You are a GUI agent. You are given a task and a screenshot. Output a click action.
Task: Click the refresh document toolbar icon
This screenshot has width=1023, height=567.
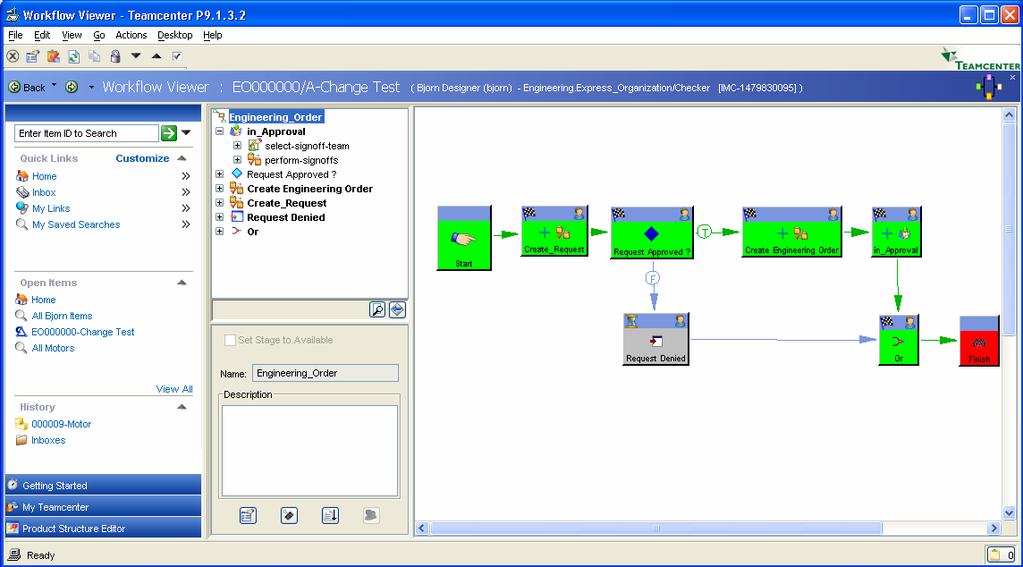tap(74, 57)
